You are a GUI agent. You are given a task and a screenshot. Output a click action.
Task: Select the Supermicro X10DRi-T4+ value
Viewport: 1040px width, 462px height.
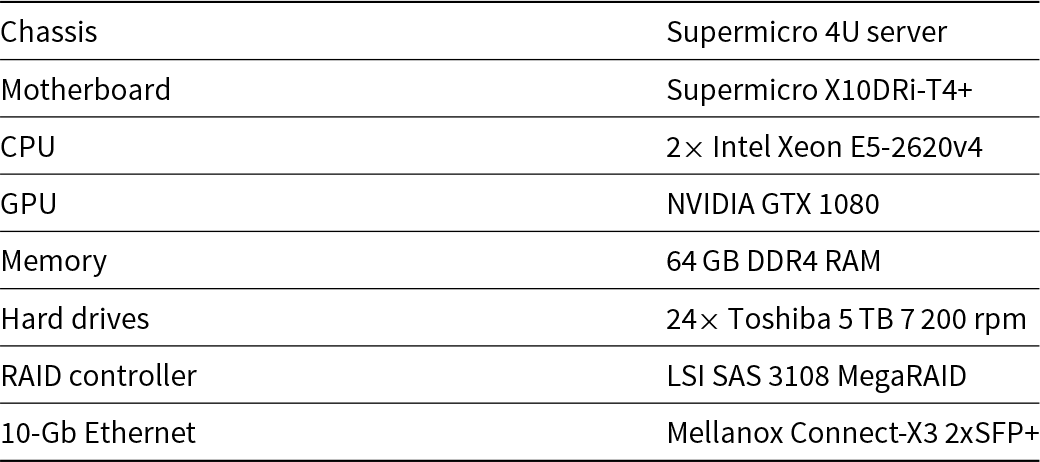[x=820, y=90]
